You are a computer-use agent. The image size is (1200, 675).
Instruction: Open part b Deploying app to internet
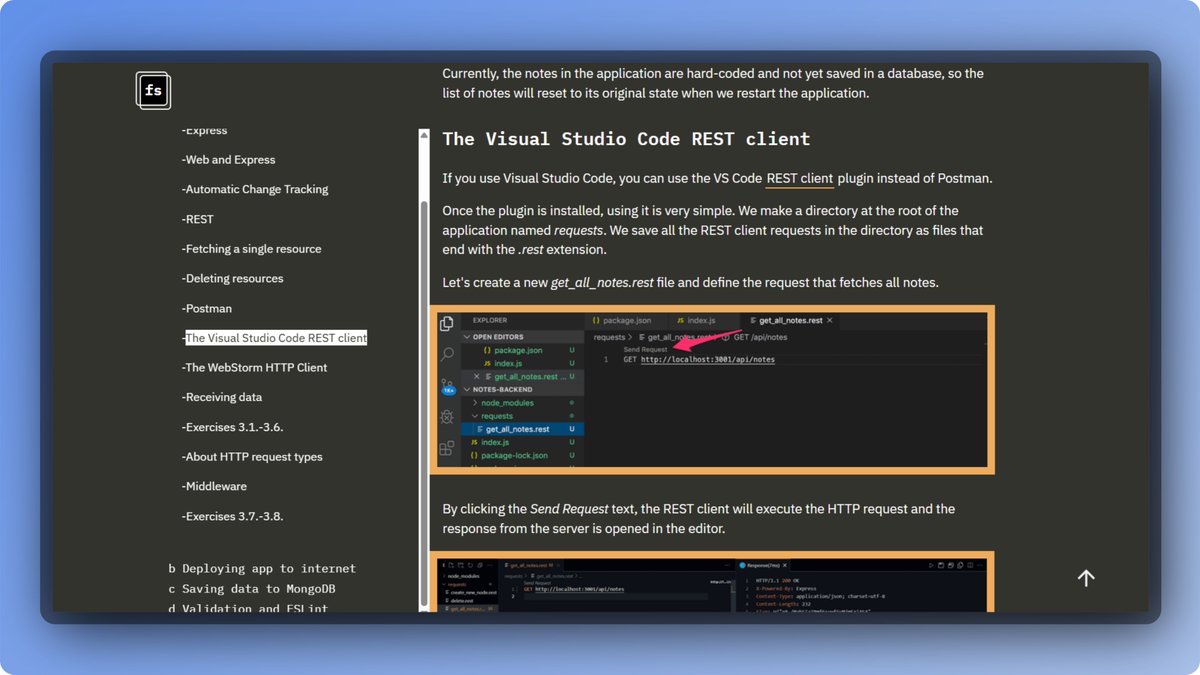point(262,568)
